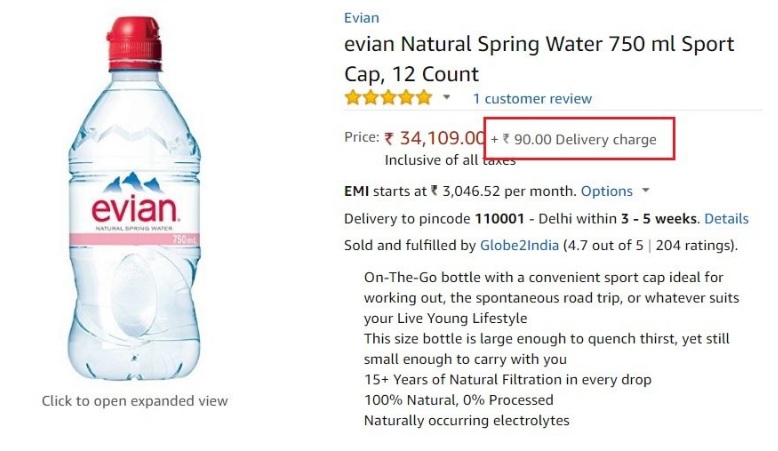Click the ₹ 90.00 Delivery charge text

580,140
